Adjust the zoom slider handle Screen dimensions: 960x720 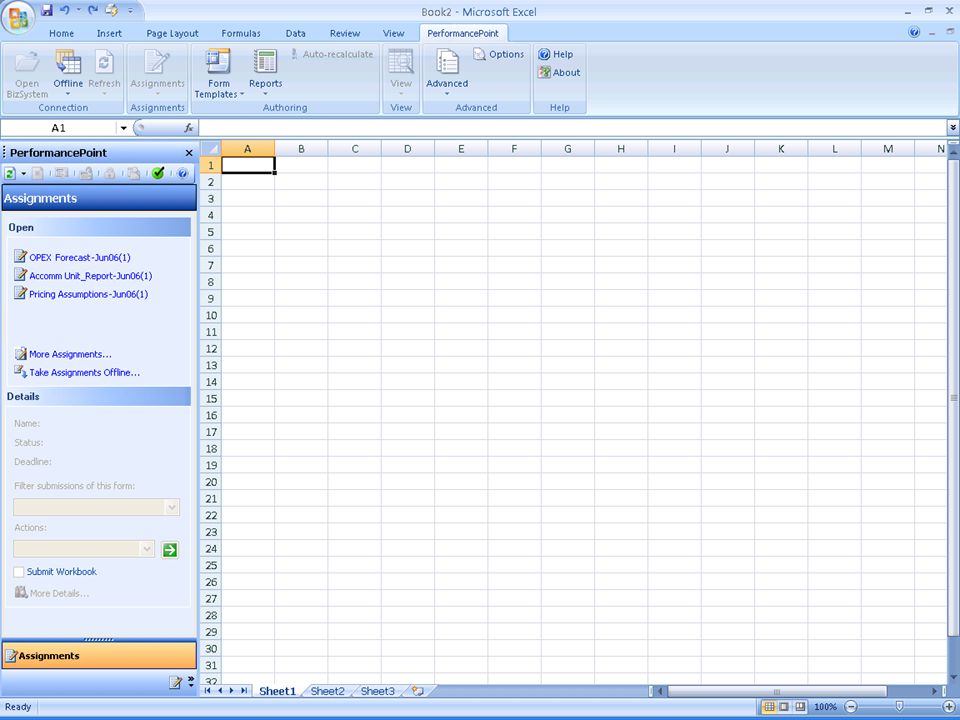(x=899, y=707)
